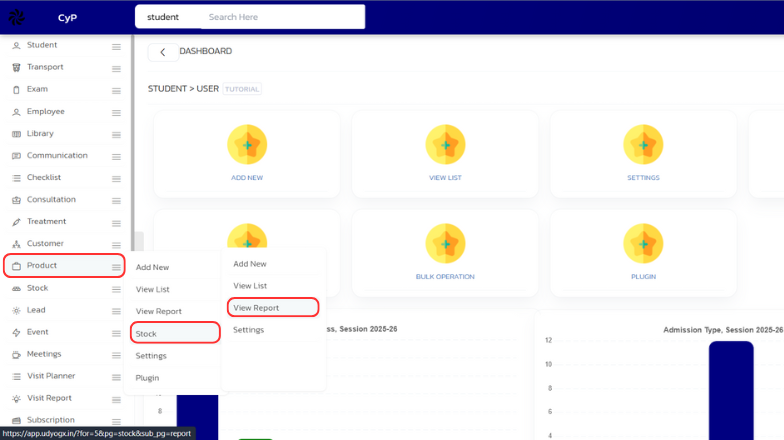Click the Plugin star icon tile
The width and height of the screenshot is (784, 440).
click(x=643, y=243)
